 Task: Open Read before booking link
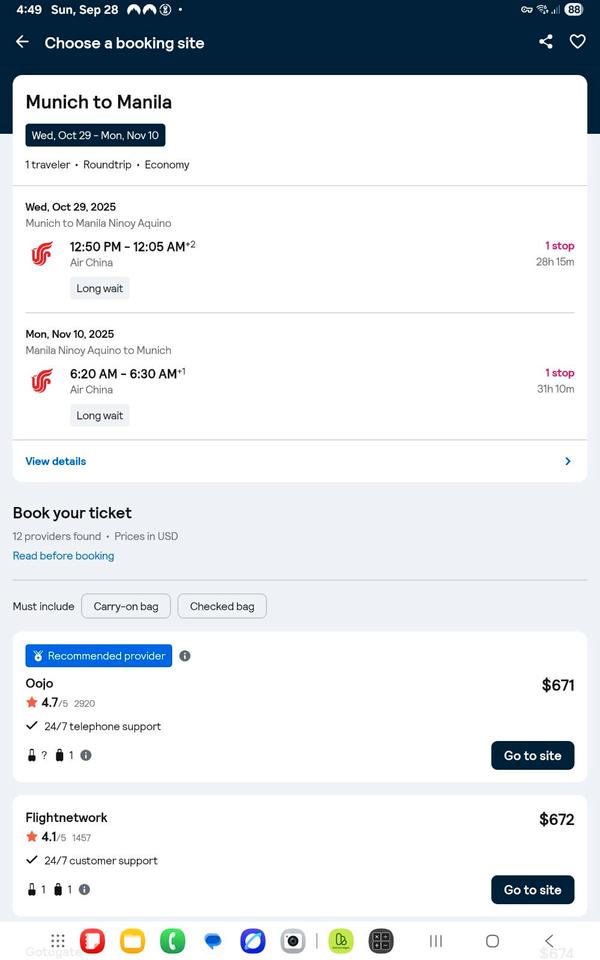(x=63, y=556)
